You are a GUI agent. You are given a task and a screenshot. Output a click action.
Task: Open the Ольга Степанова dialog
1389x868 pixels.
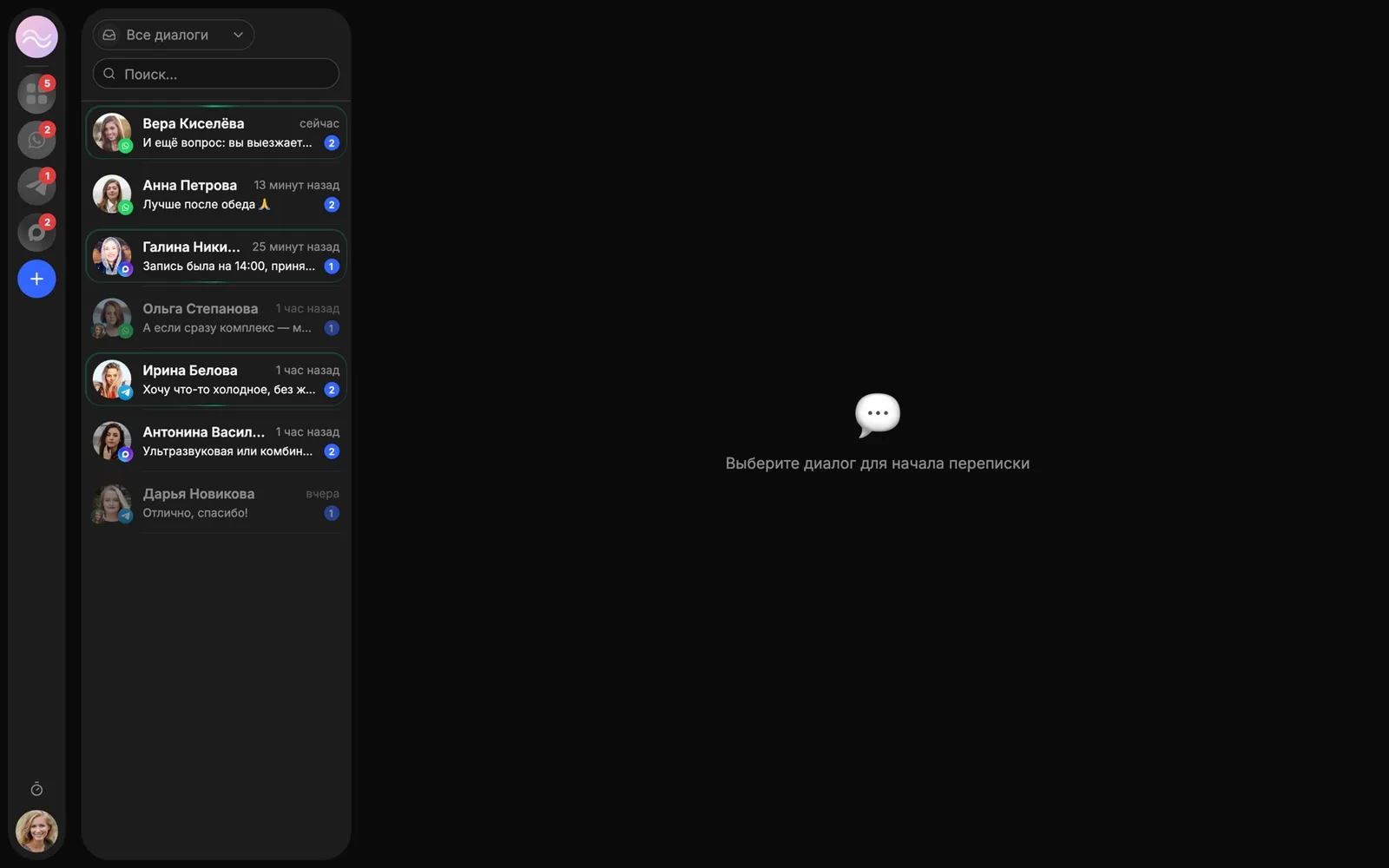point(216,318)
